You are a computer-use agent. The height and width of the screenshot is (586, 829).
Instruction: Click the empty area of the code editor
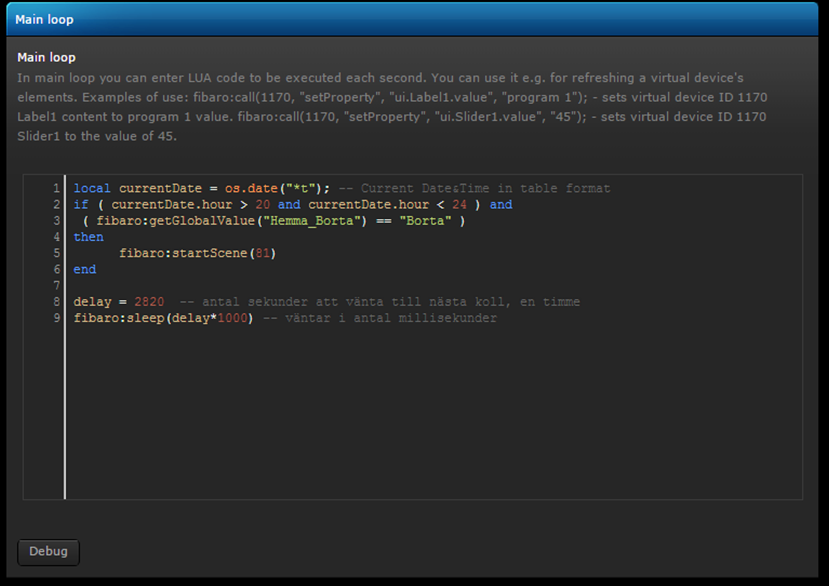(x=430, y=420)
